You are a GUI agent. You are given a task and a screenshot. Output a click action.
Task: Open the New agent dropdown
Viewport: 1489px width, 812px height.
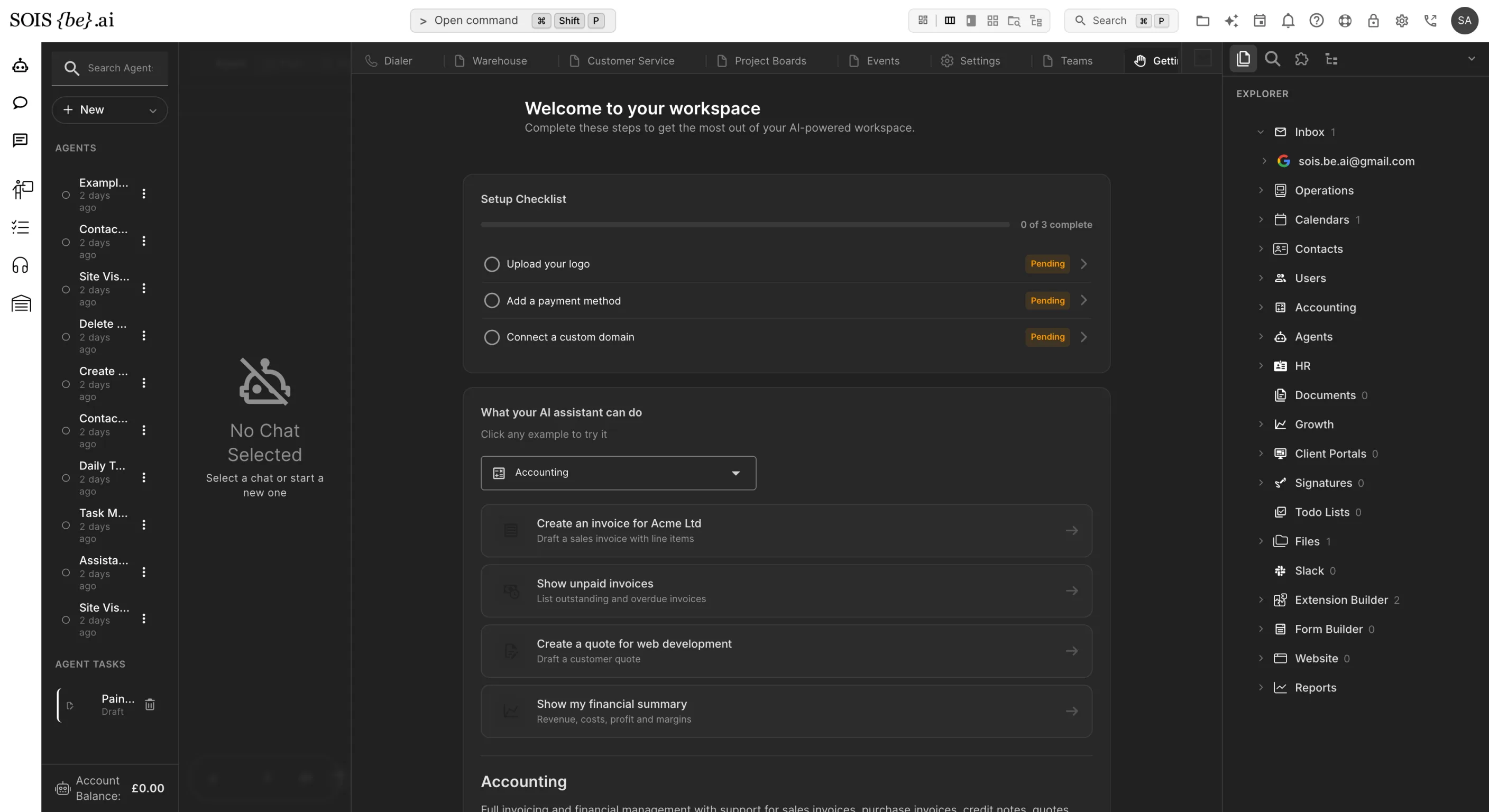coord(110,110)
